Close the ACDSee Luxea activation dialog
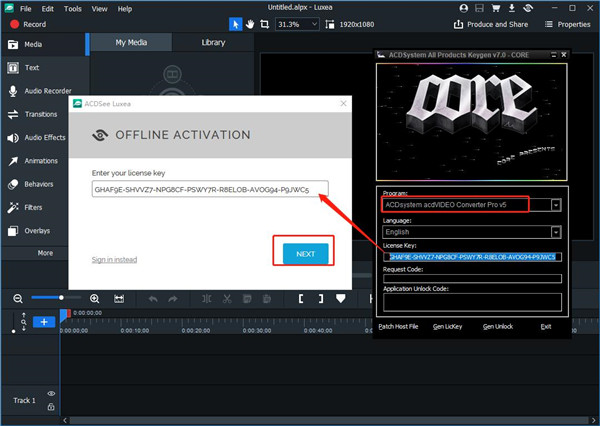Viewport: 600px width, 426px height. (343, 103)
